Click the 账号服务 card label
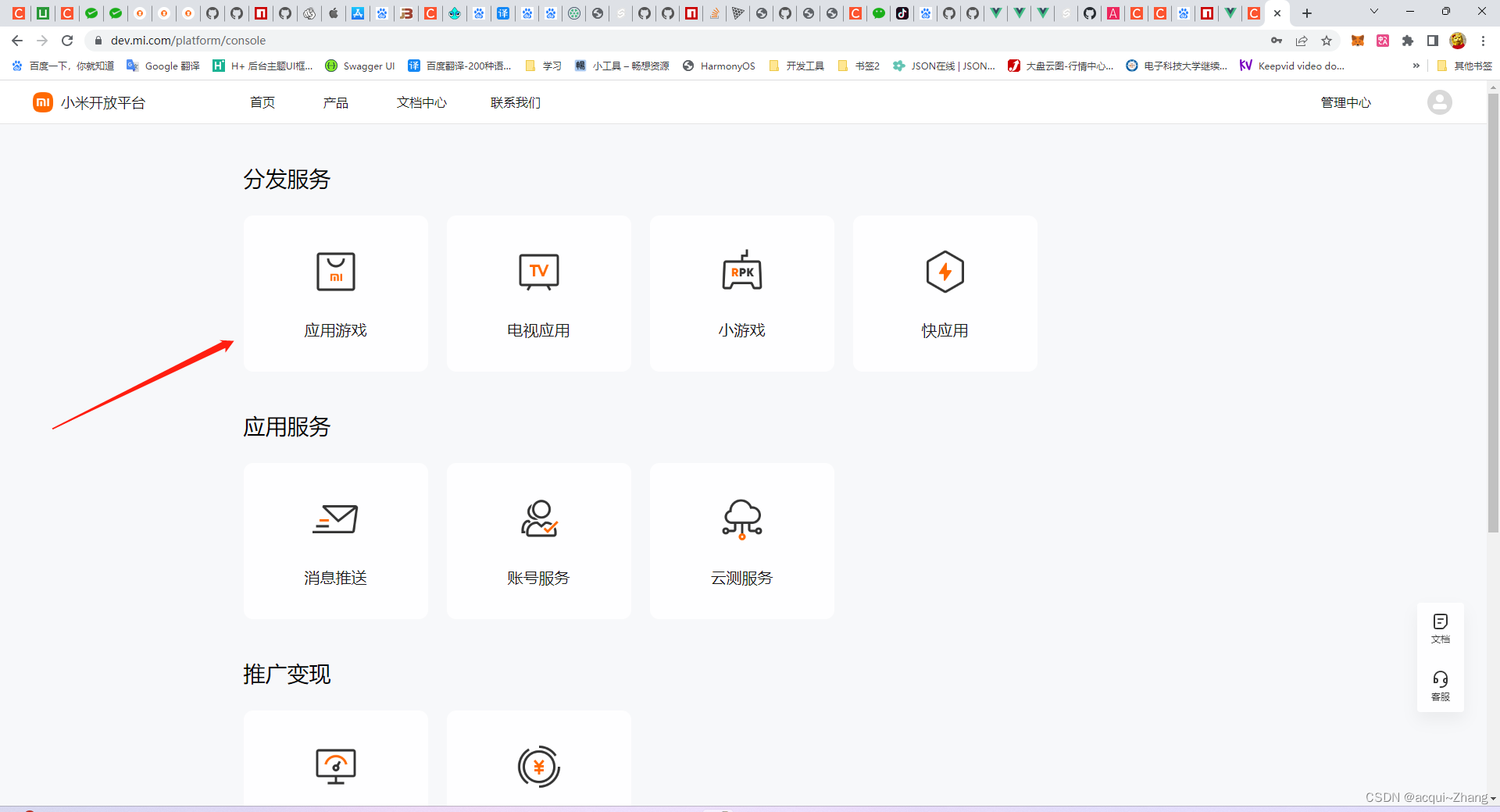This screenshot has height=812, width=1500. [539, 578]
